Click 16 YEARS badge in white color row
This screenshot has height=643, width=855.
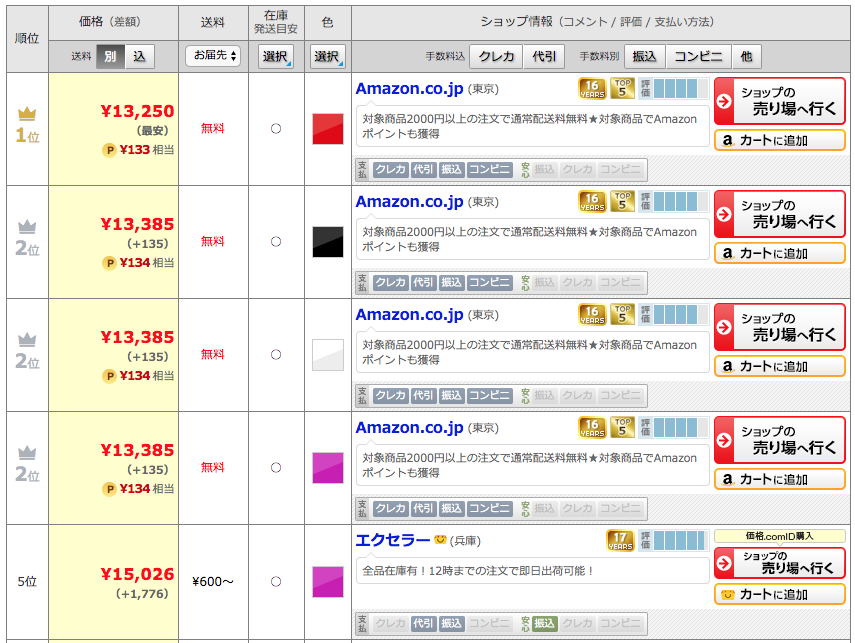(592, 314)
